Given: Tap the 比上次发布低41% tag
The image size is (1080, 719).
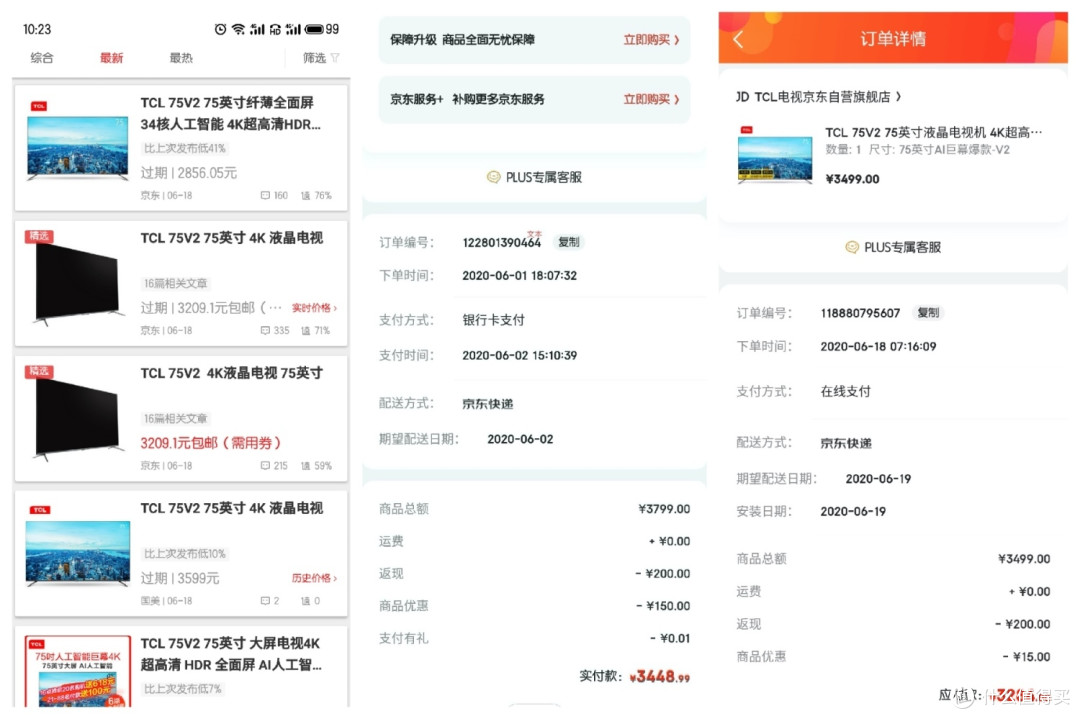Looking at the screenshot, I should pos(184,148).
